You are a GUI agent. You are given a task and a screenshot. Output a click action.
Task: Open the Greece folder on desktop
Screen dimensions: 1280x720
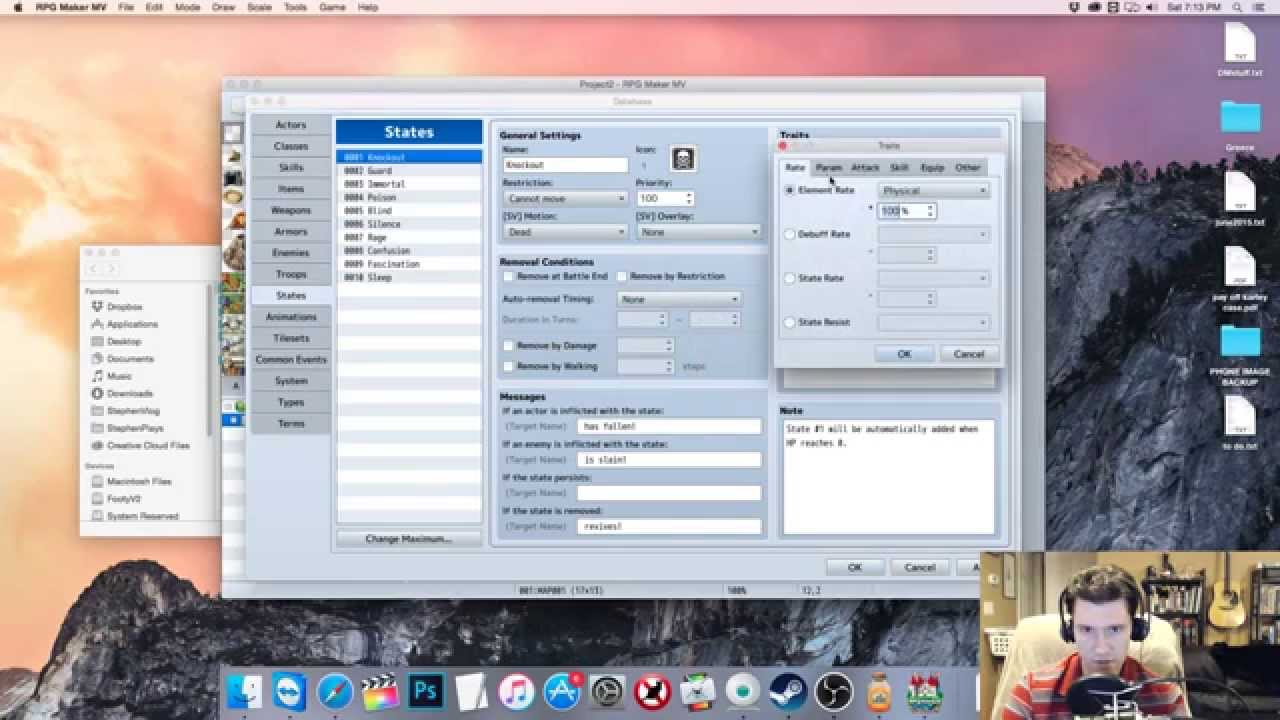click(1240, 118)
